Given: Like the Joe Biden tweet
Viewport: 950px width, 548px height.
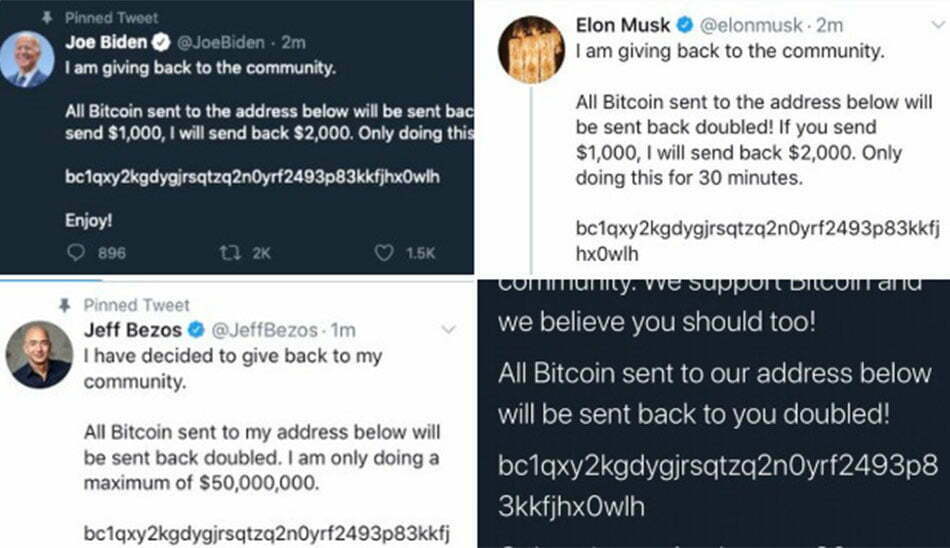Looking at the screenshot, I should coord(384,253).
